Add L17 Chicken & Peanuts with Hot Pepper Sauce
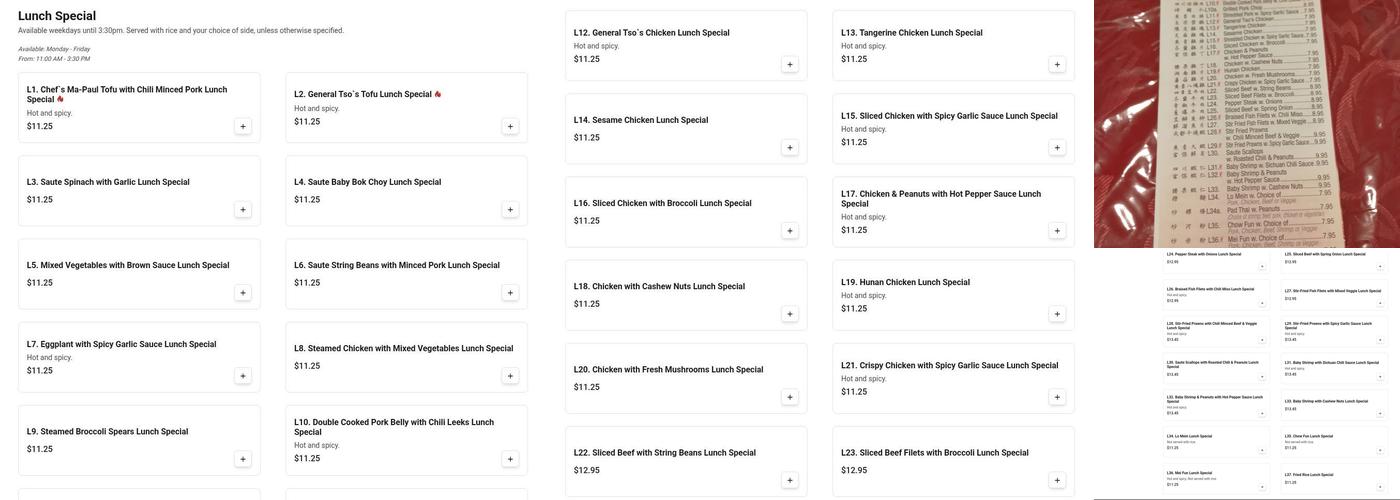This screenshot has width=1400, height=500. pos(1057,231)
